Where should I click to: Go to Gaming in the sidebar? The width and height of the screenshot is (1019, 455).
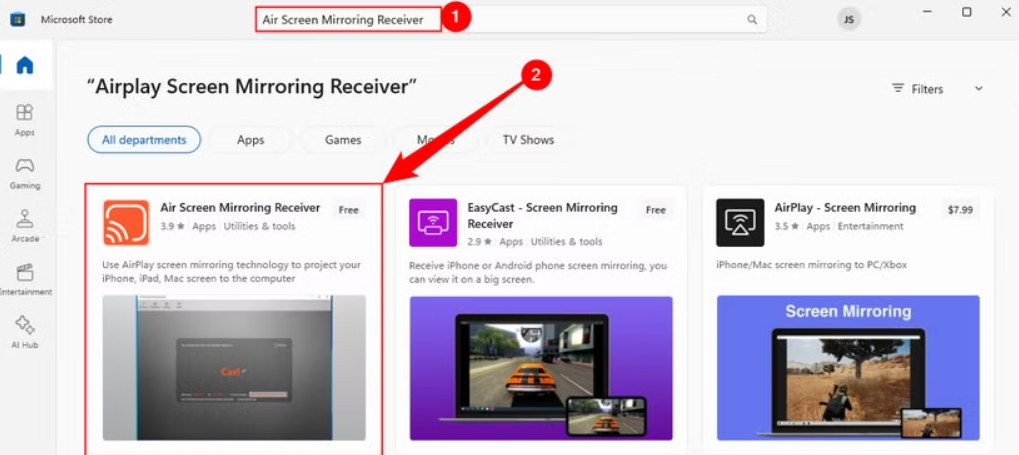click(x=24, y=172)
